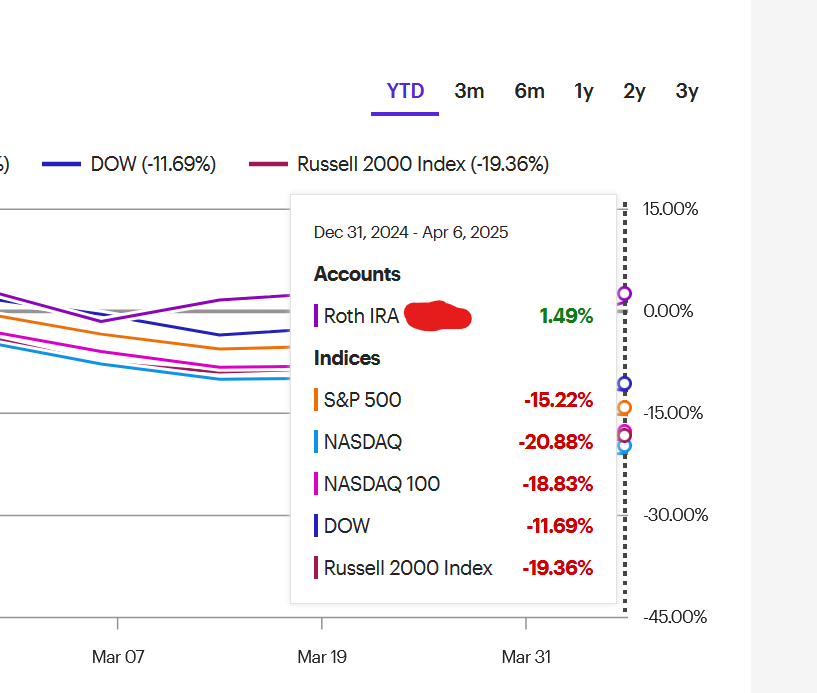Click the Russell 2000 Index tooltip row
The height and width of the screenshot is (693, 817).
pos(453,568)
